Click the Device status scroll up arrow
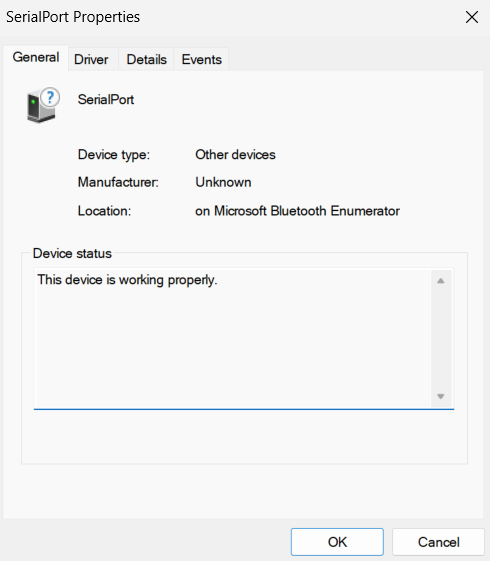The image size is (490, 561). pos(441,281)
